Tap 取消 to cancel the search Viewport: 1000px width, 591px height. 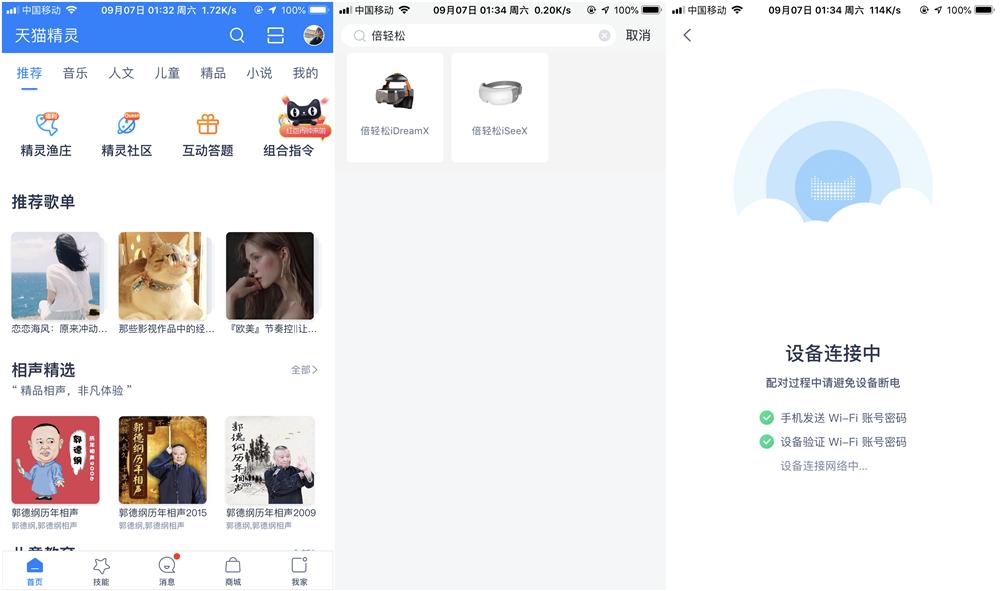(640, 35)
